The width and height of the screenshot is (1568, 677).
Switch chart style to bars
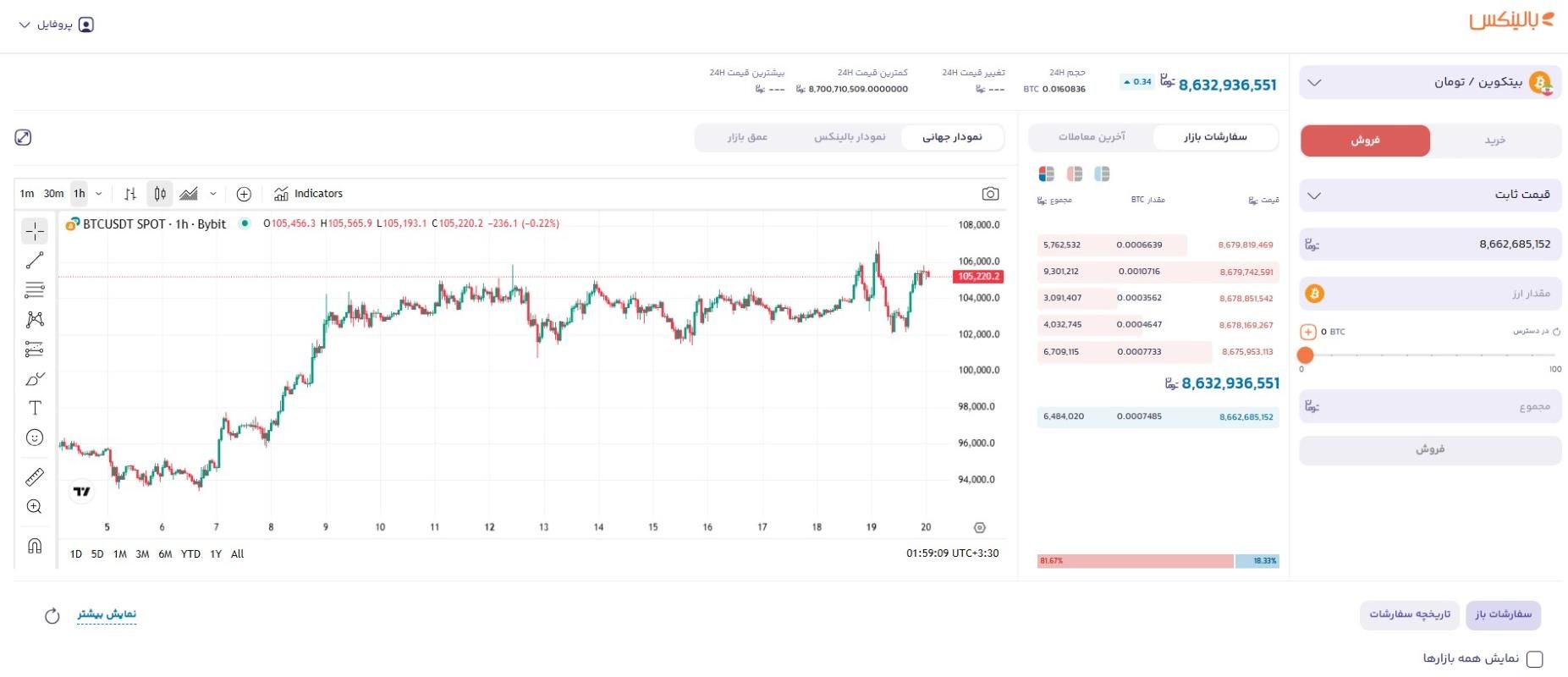tap(130, 194)
